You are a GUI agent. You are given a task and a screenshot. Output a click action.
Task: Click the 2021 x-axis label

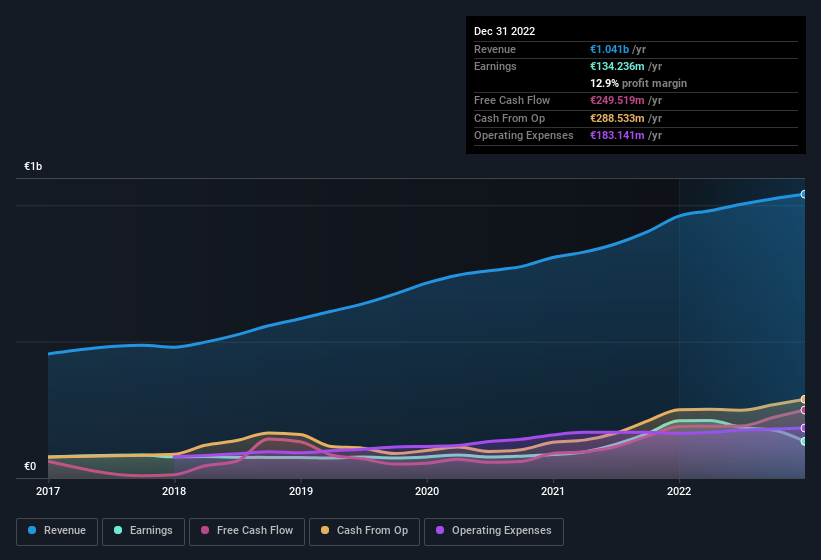(x=553, y=491)
